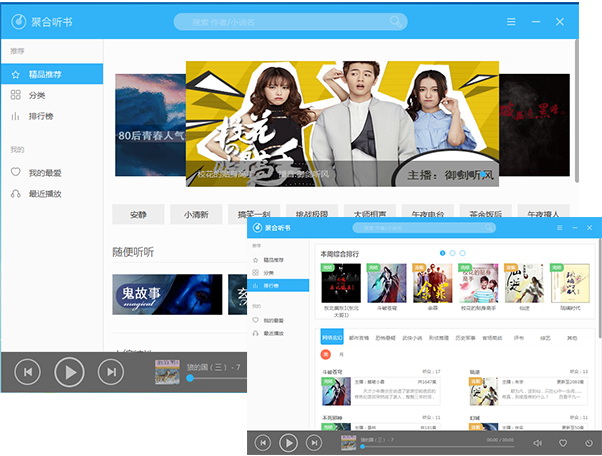Select the red 周 weekly filter
The width and height of the screenshot is (602, 456).
326,354
